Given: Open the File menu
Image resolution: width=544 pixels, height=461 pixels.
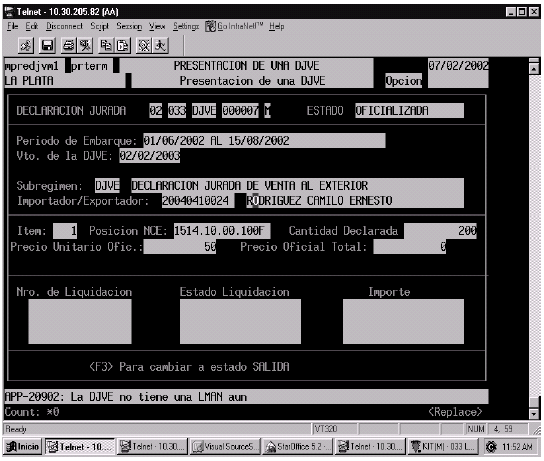Looking at the screenshot, I should click(13, 26).
